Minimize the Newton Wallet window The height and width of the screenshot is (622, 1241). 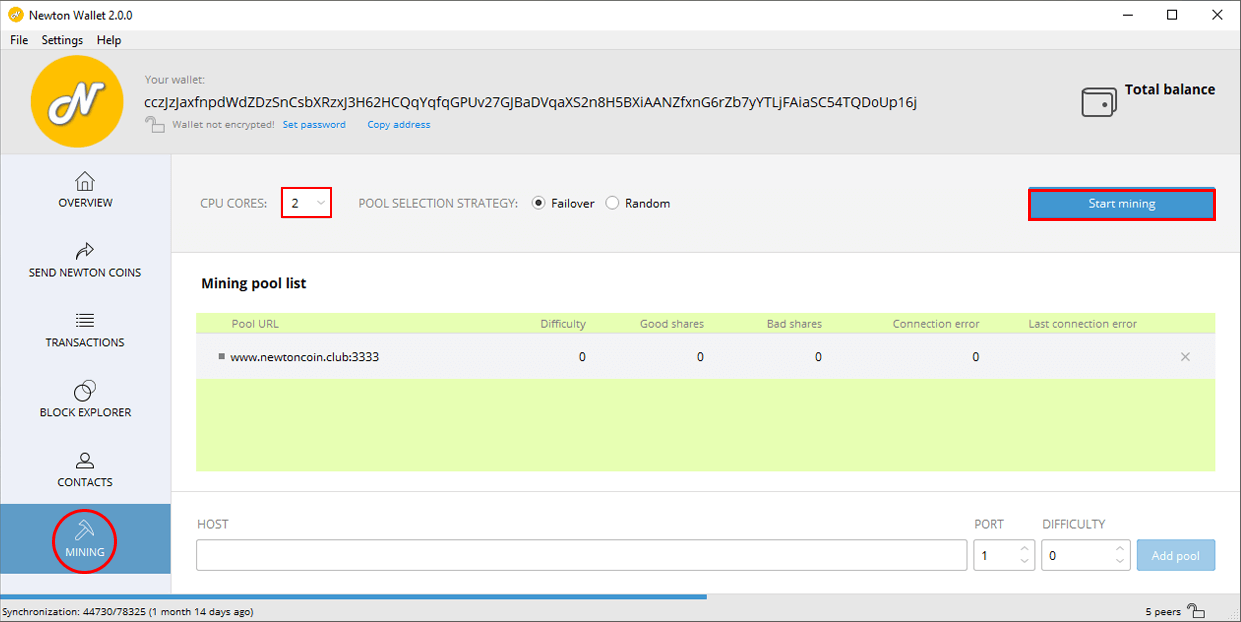coord(1126,15)
